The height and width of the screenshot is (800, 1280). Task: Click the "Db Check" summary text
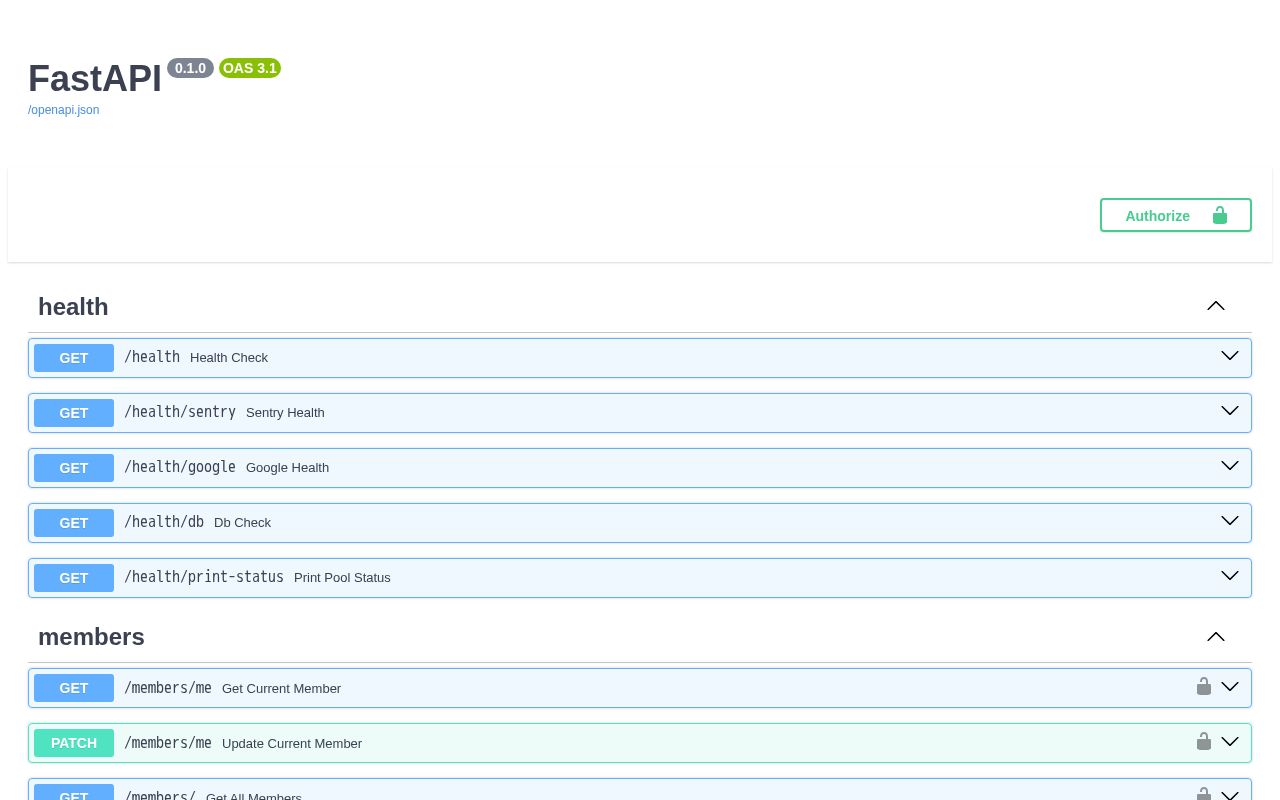pos(242,523)
